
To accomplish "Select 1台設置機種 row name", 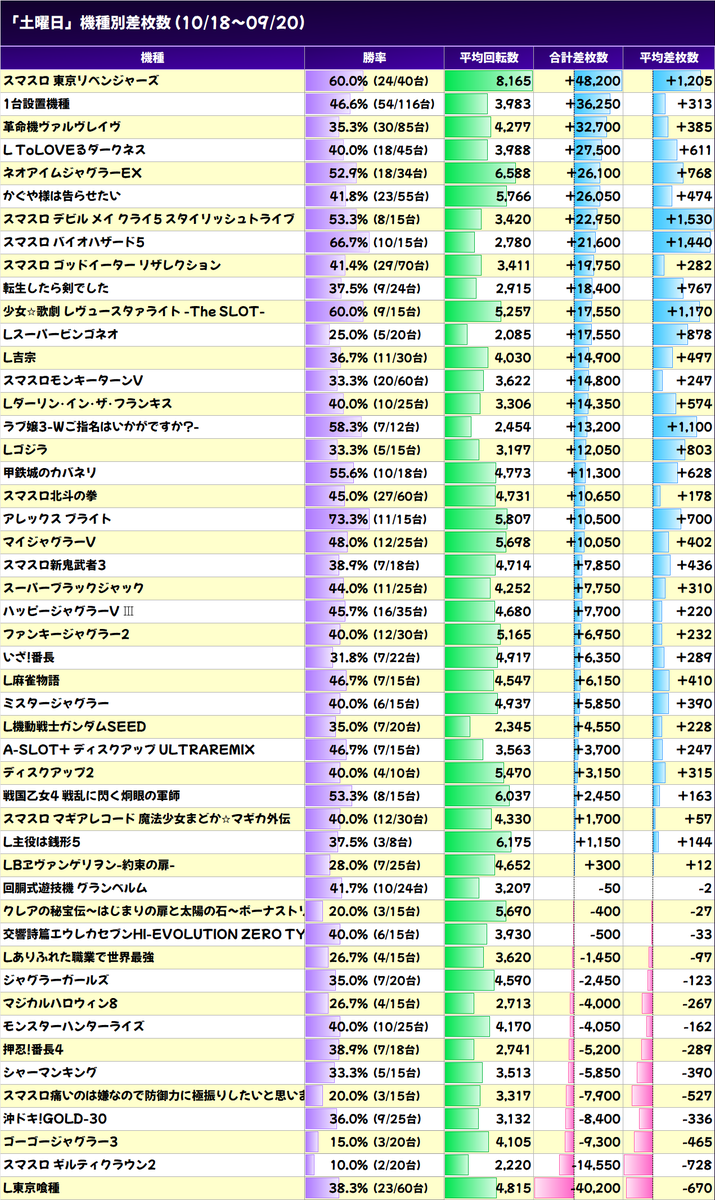I will pos(37,103).
